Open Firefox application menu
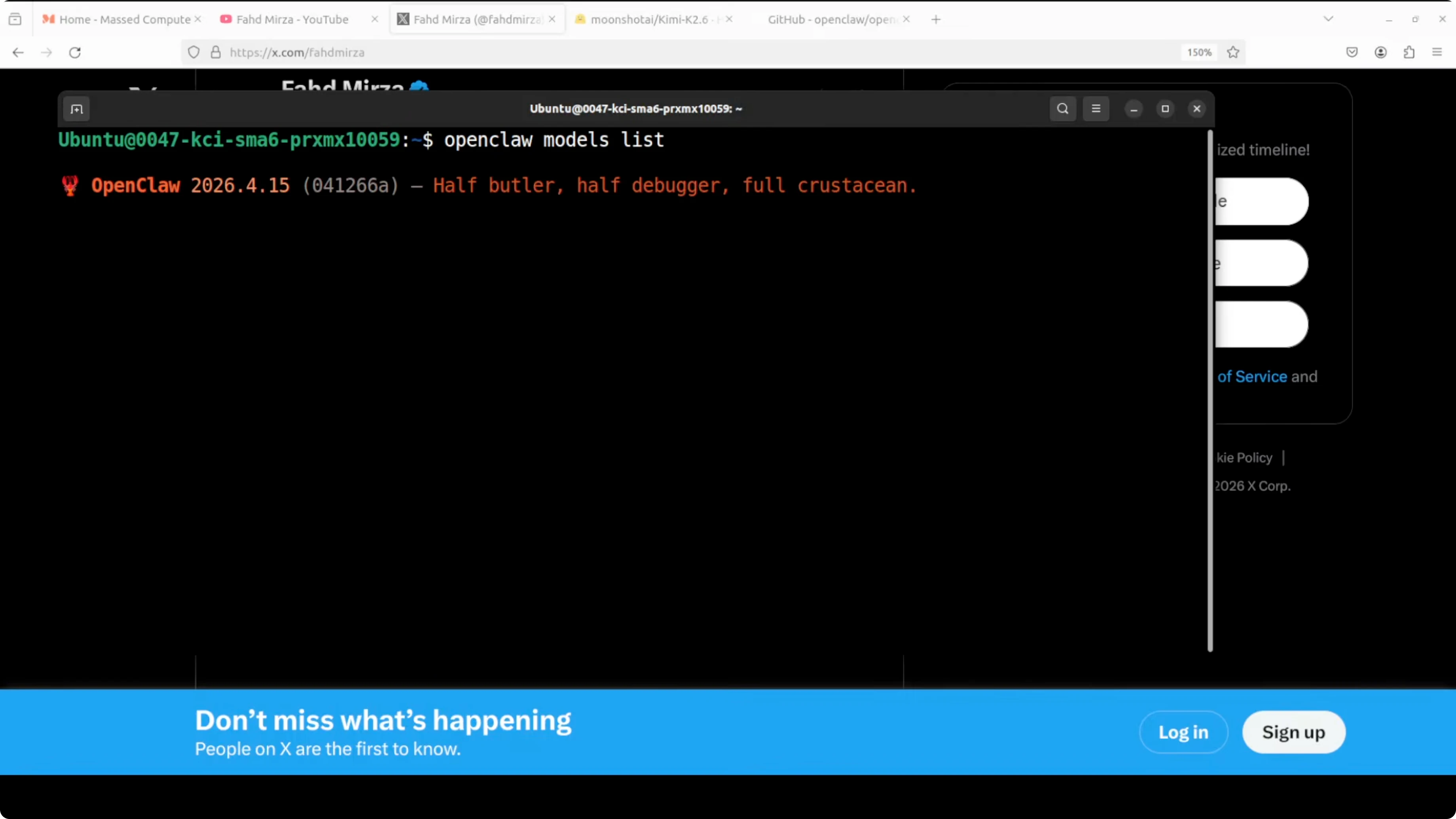 click(1437, 53)
